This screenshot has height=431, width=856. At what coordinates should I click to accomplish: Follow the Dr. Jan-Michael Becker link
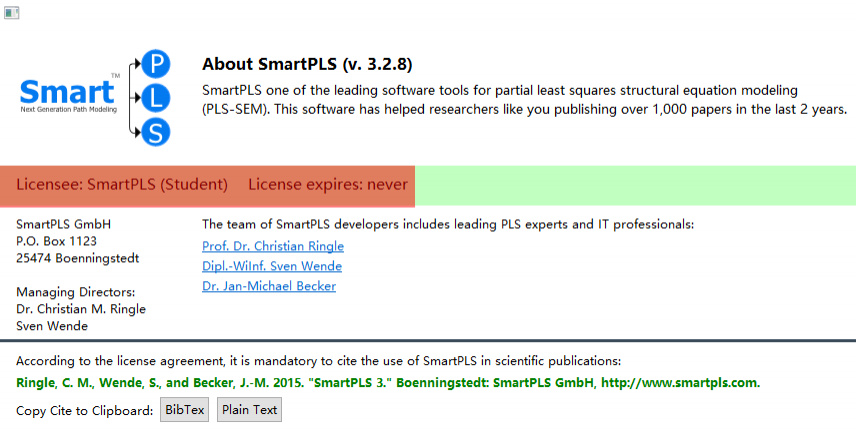tap(268, 286)
